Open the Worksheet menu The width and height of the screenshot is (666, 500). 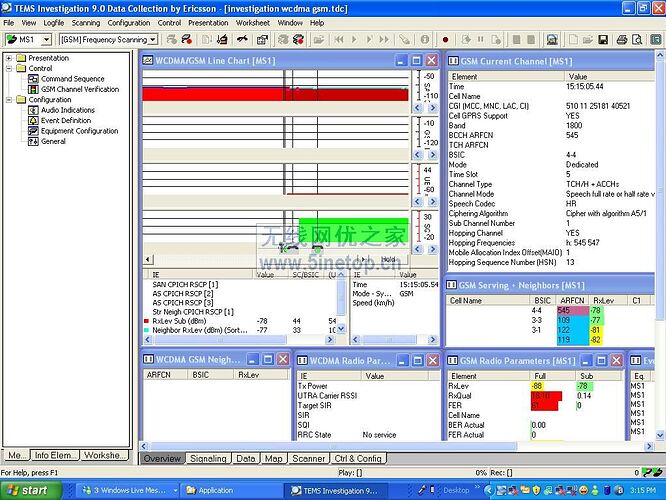252,22
